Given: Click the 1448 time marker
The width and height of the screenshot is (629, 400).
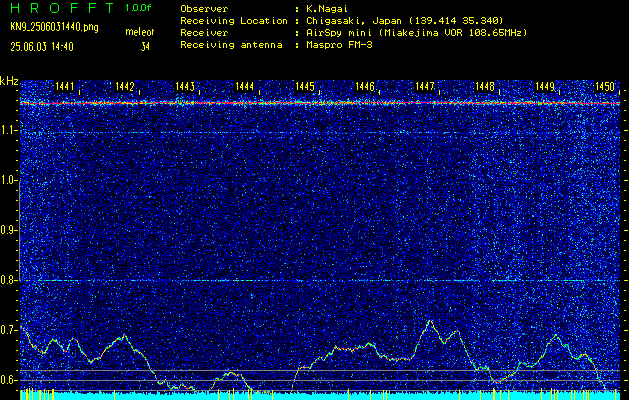Looking at the screenshot, I should (485, 86).
